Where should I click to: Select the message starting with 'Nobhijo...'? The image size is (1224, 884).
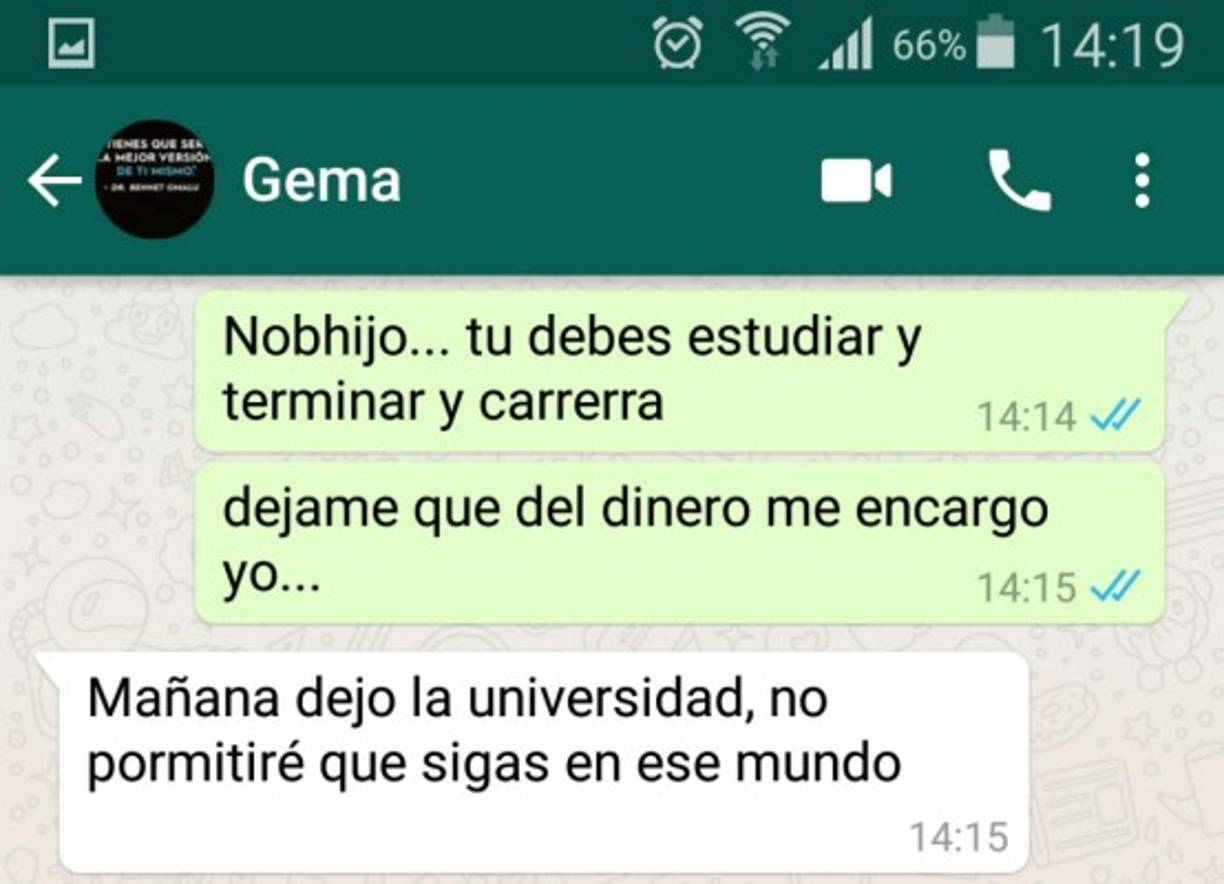coord(679,372)
